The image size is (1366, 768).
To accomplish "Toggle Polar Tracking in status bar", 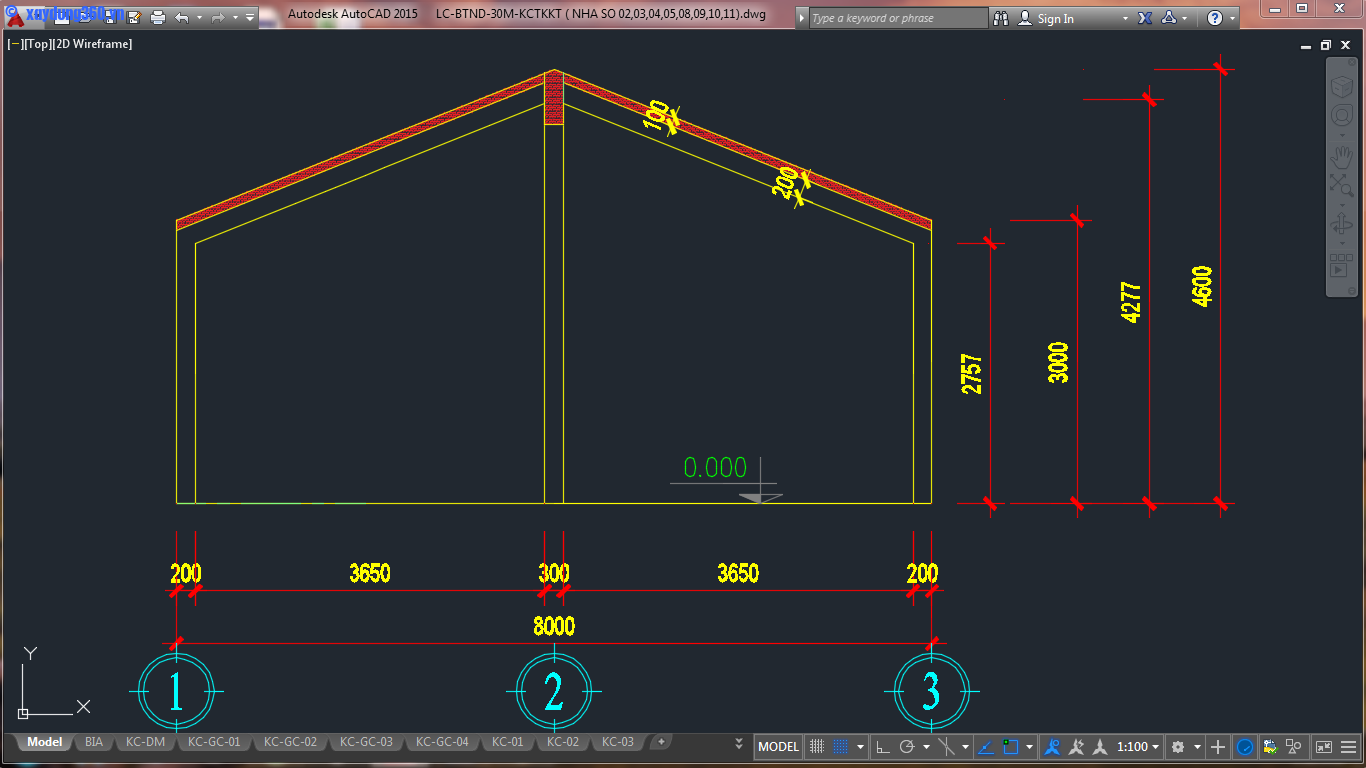I will (x=907, y=747).
